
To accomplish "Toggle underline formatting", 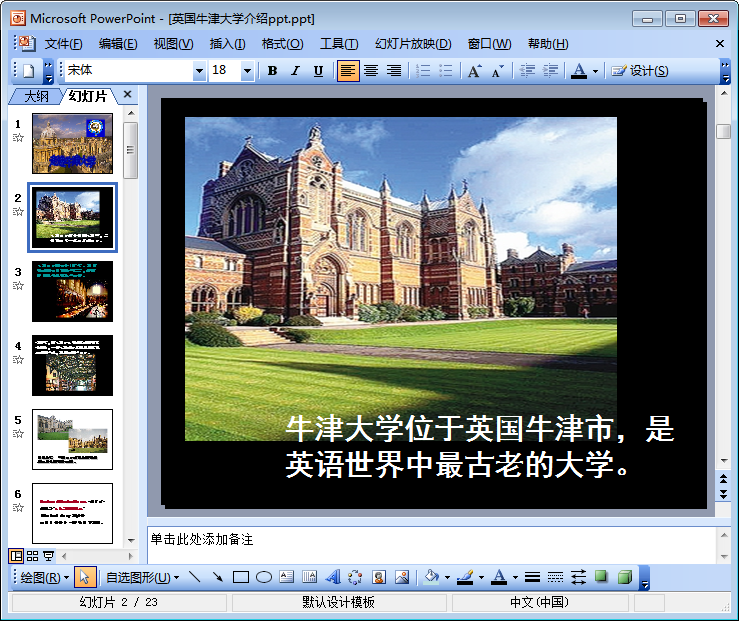I will click(318, 71).
